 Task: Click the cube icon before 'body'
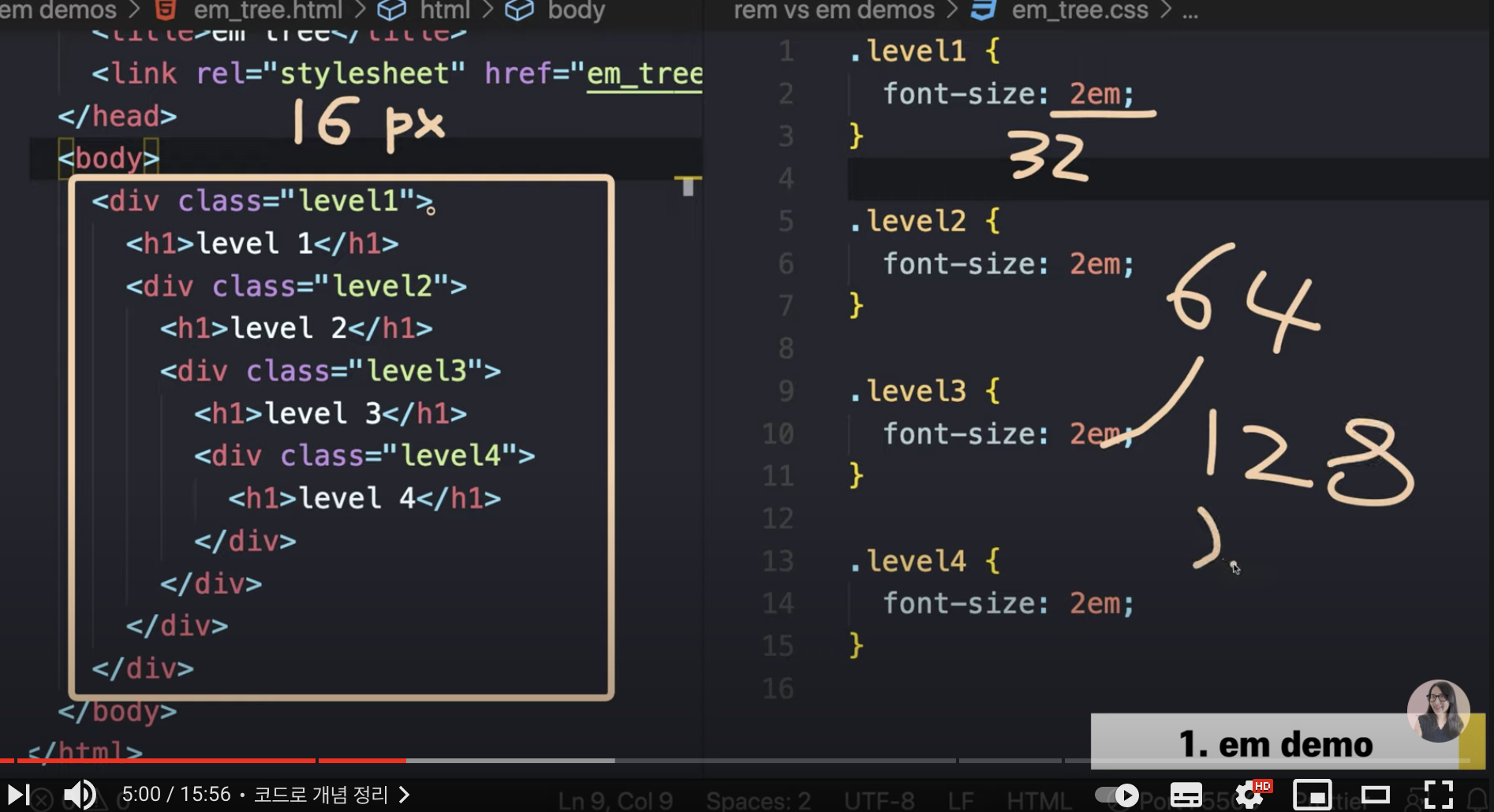coord(519,10)
